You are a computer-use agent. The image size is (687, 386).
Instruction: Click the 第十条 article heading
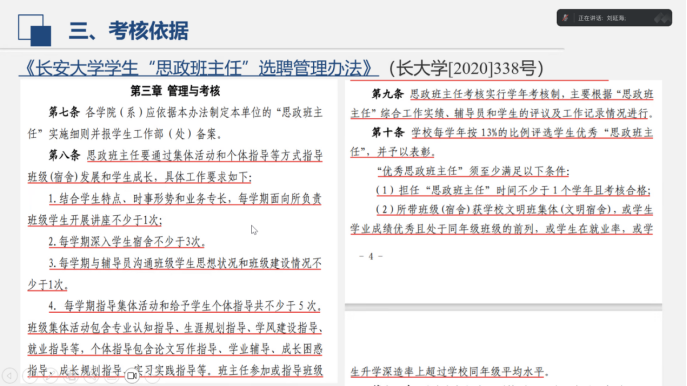pos(387,132)
